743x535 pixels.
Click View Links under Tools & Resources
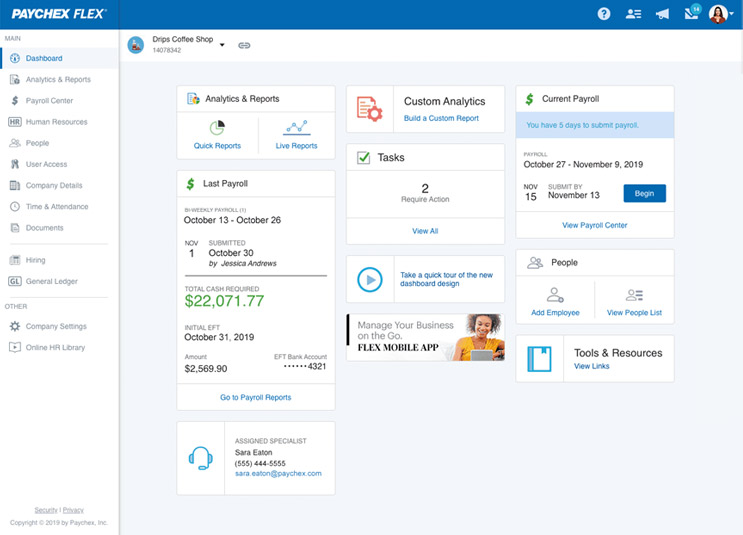(591, 366)
